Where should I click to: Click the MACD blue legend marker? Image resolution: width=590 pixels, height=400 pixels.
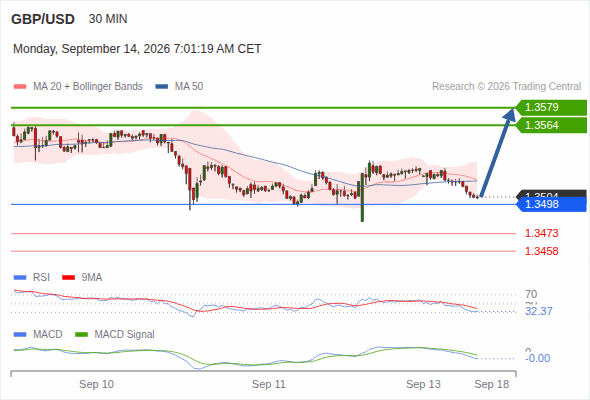20,335
